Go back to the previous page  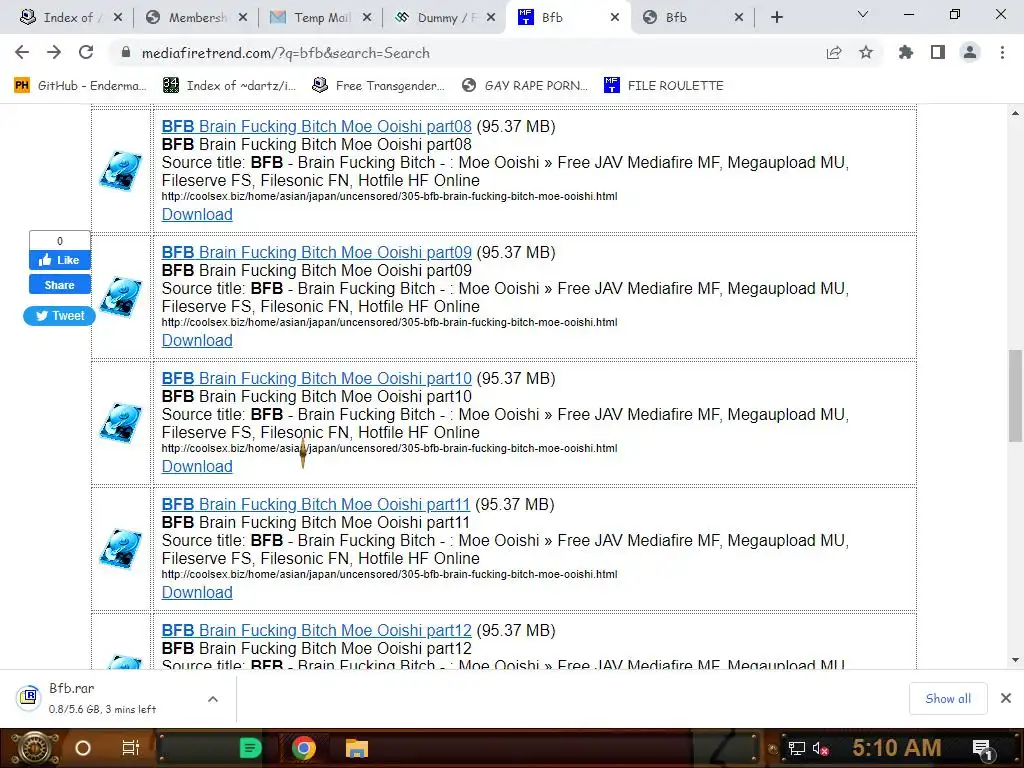pyautogui.click(x=22, y=52)
